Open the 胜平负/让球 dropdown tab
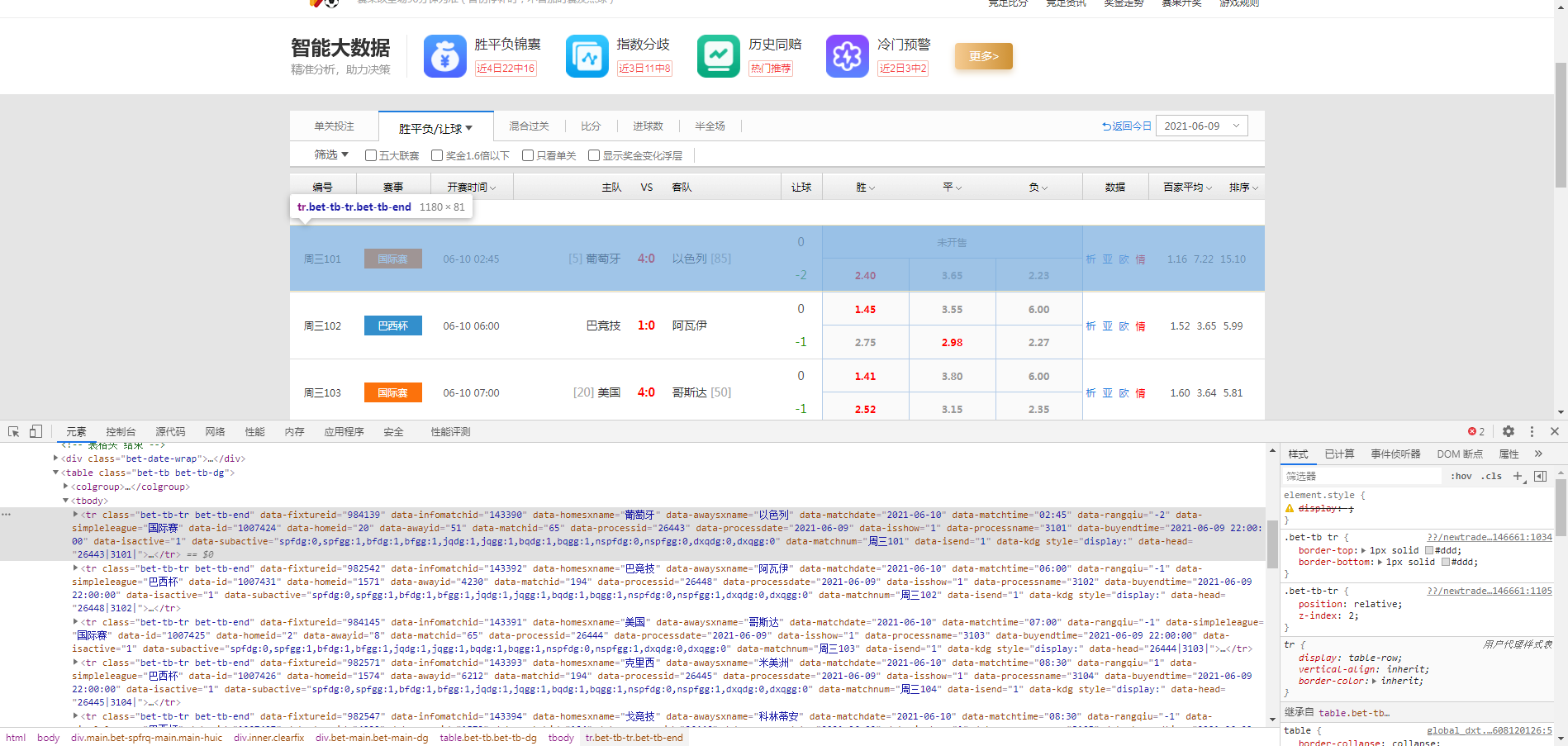The image size is (1568, 746). 435,128
